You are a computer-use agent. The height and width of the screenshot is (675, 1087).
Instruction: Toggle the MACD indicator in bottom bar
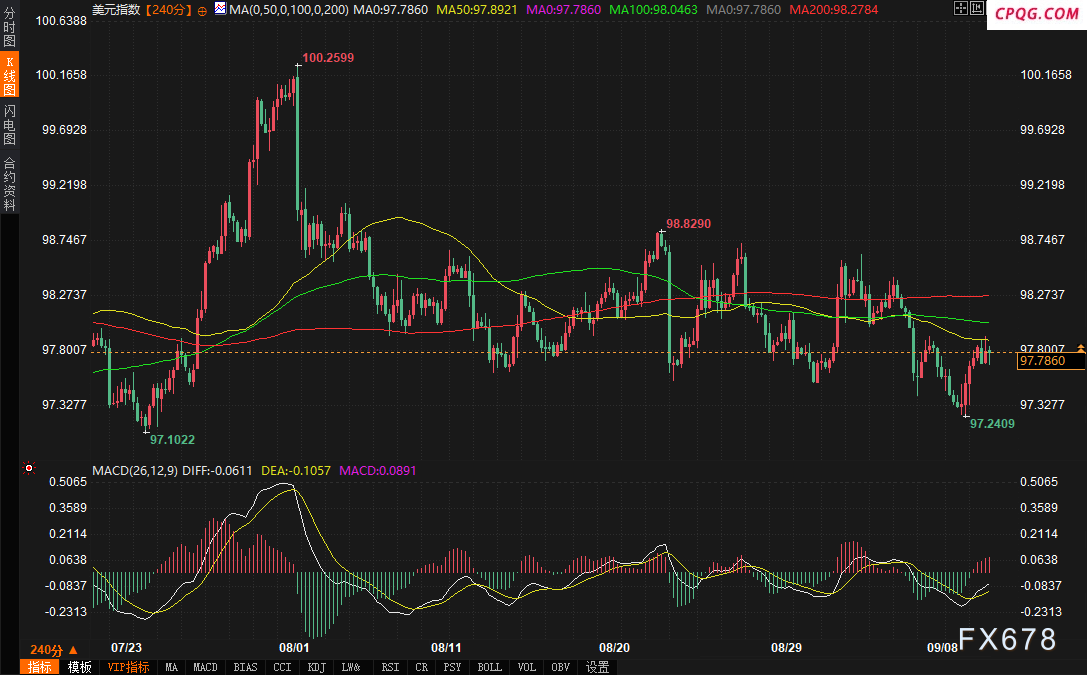tap(205, 667)
